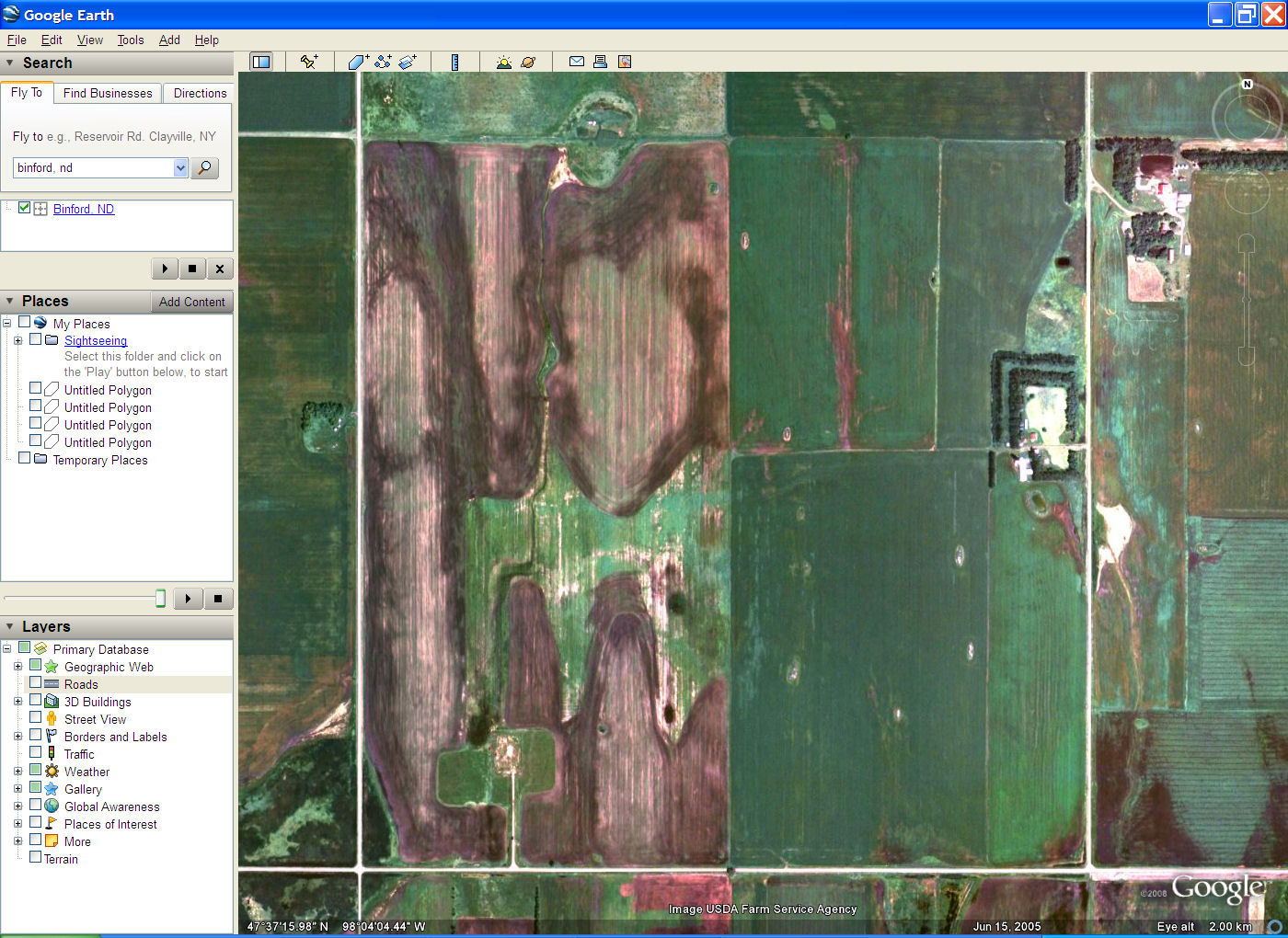Screen dimensions: 1288x938
Task: Expand the Sightseeing folder
Action: pos(17,340)
